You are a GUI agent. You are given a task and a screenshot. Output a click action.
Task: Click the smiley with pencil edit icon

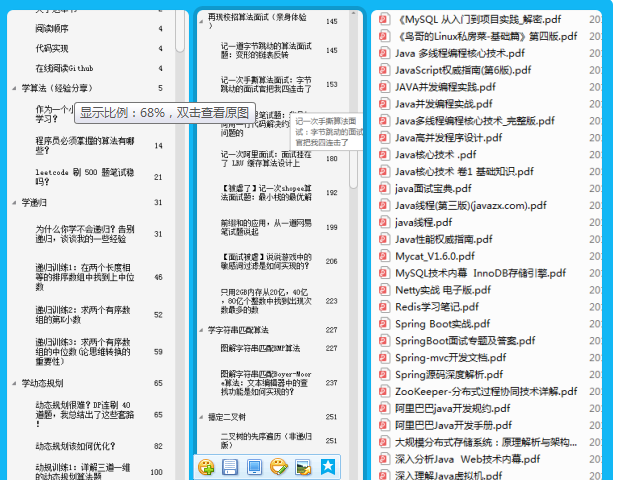coord(279,467)
